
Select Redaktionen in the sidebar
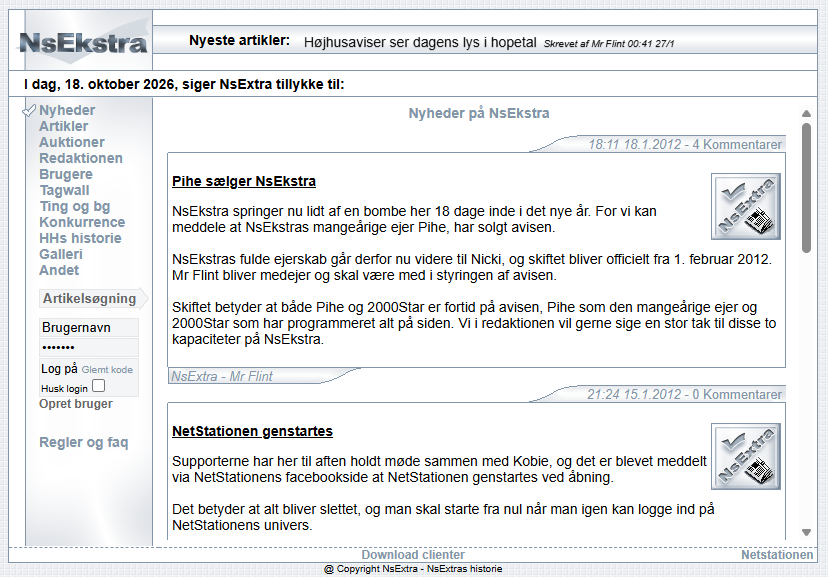(81, 158)
